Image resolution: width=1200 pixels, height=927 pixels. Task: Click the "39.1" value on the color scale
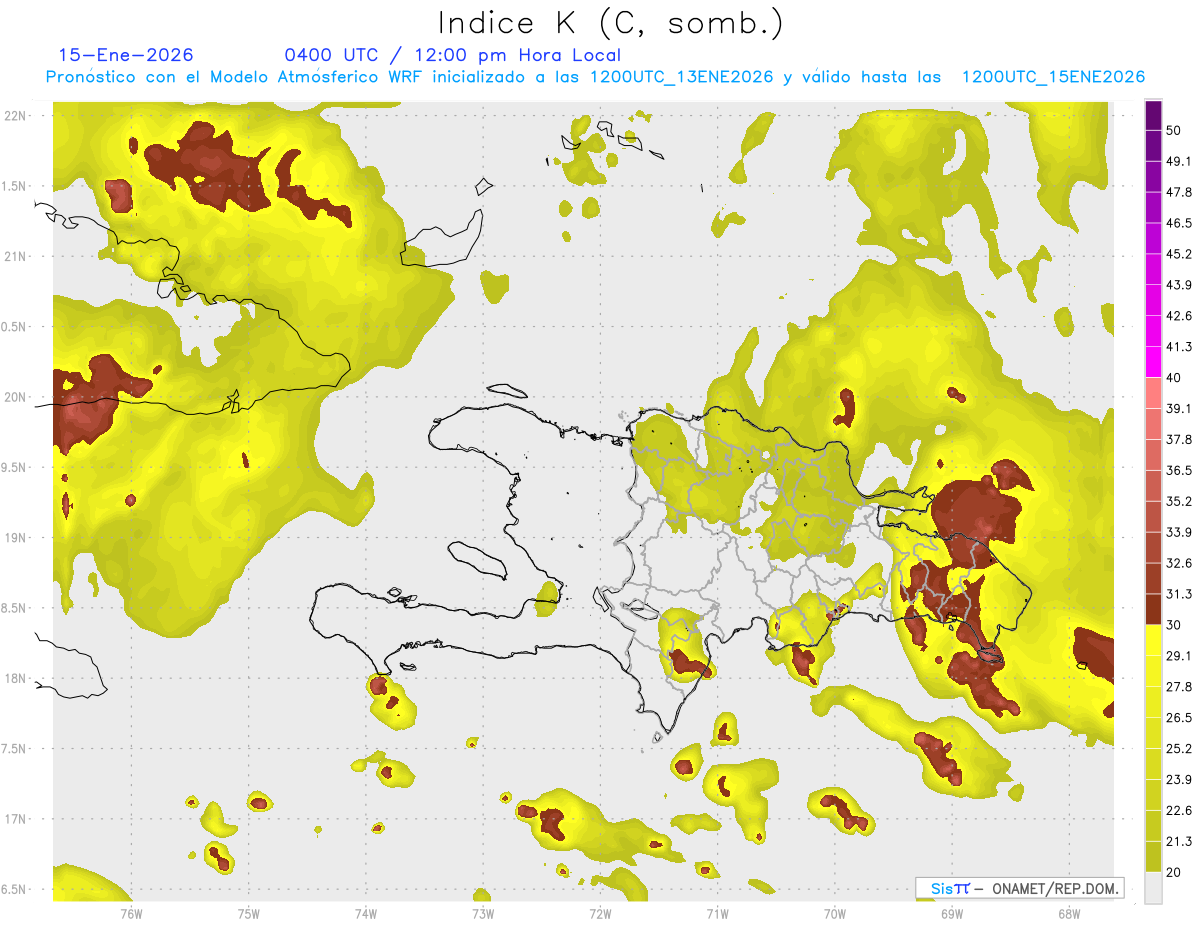tap(1178, 408)
